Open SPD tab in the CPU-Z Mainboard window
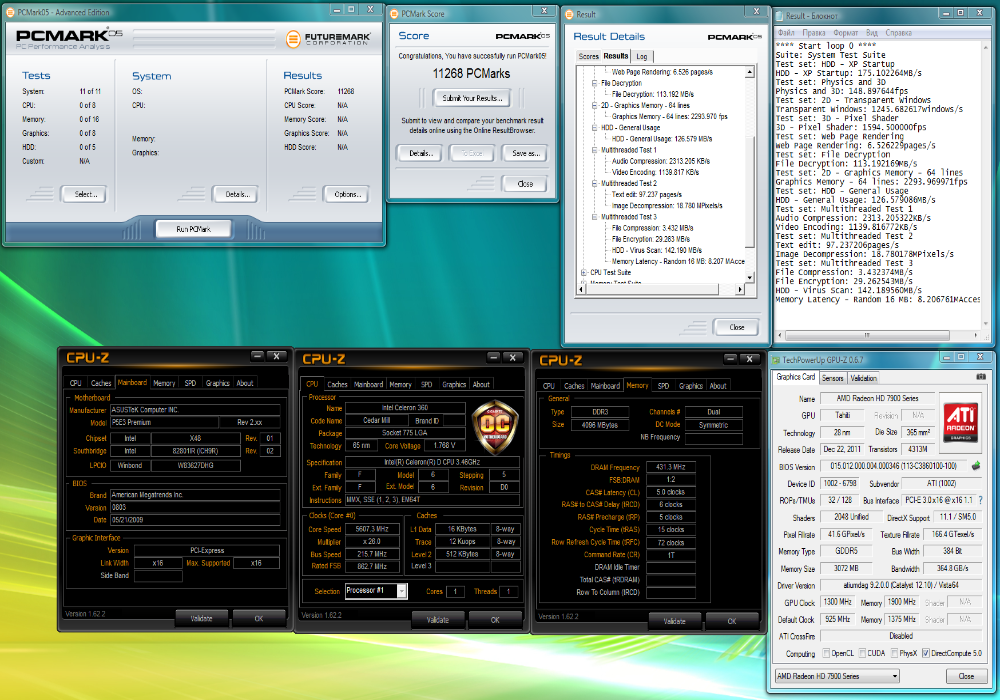1000x700 pixels. 190,383
